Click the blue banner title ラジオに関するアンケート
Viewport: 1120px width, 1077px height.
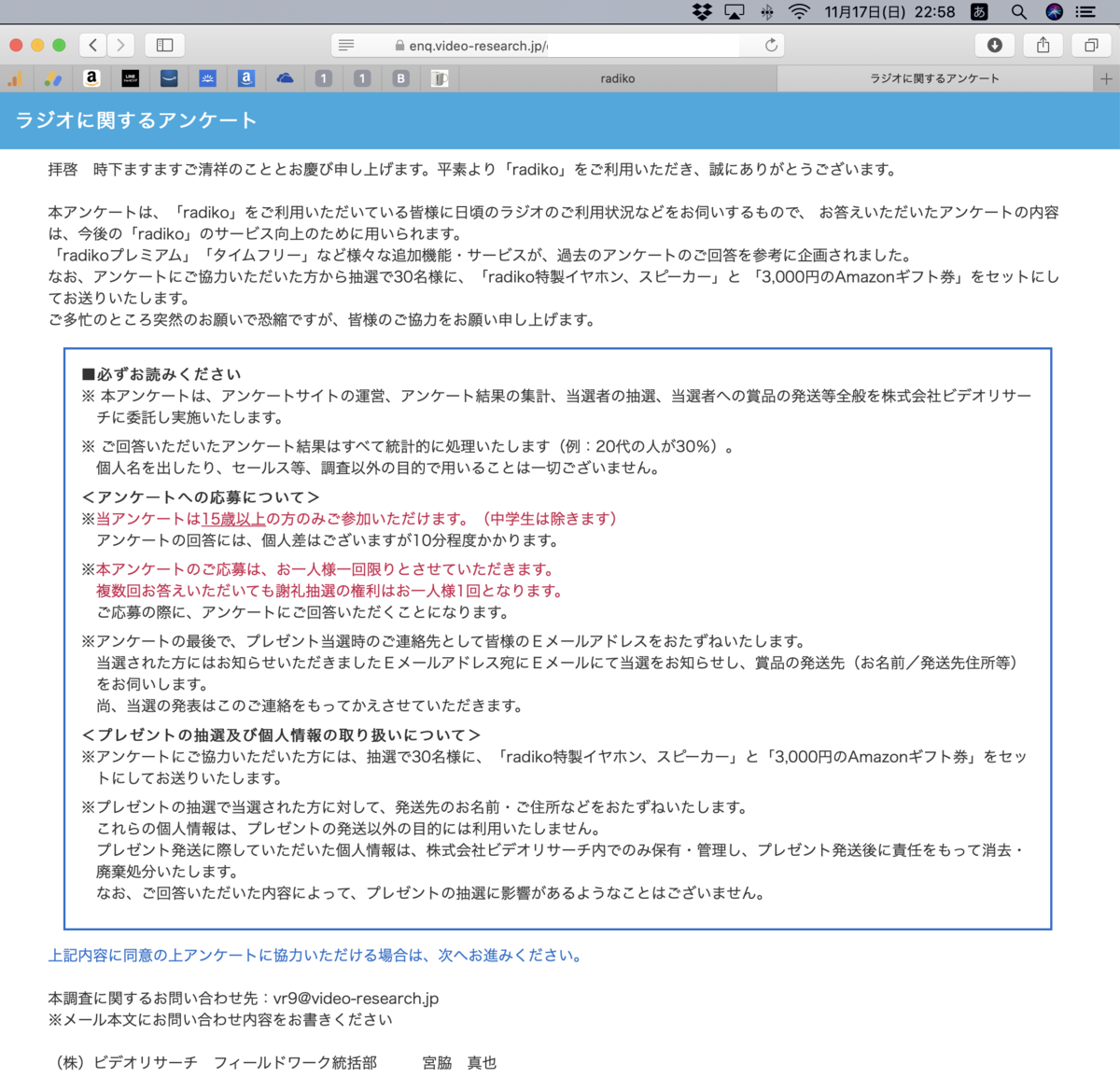136,120
